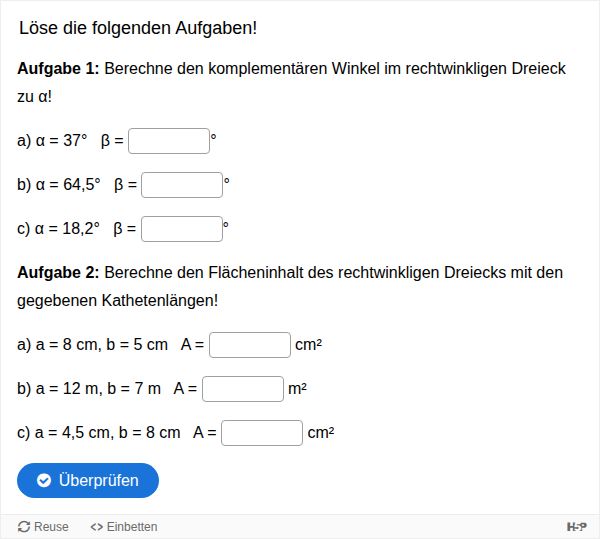Image resolution: width=600 pixels, height=539 pixels.
Task: Select area field for a = 8 cm
Action: 250,345
